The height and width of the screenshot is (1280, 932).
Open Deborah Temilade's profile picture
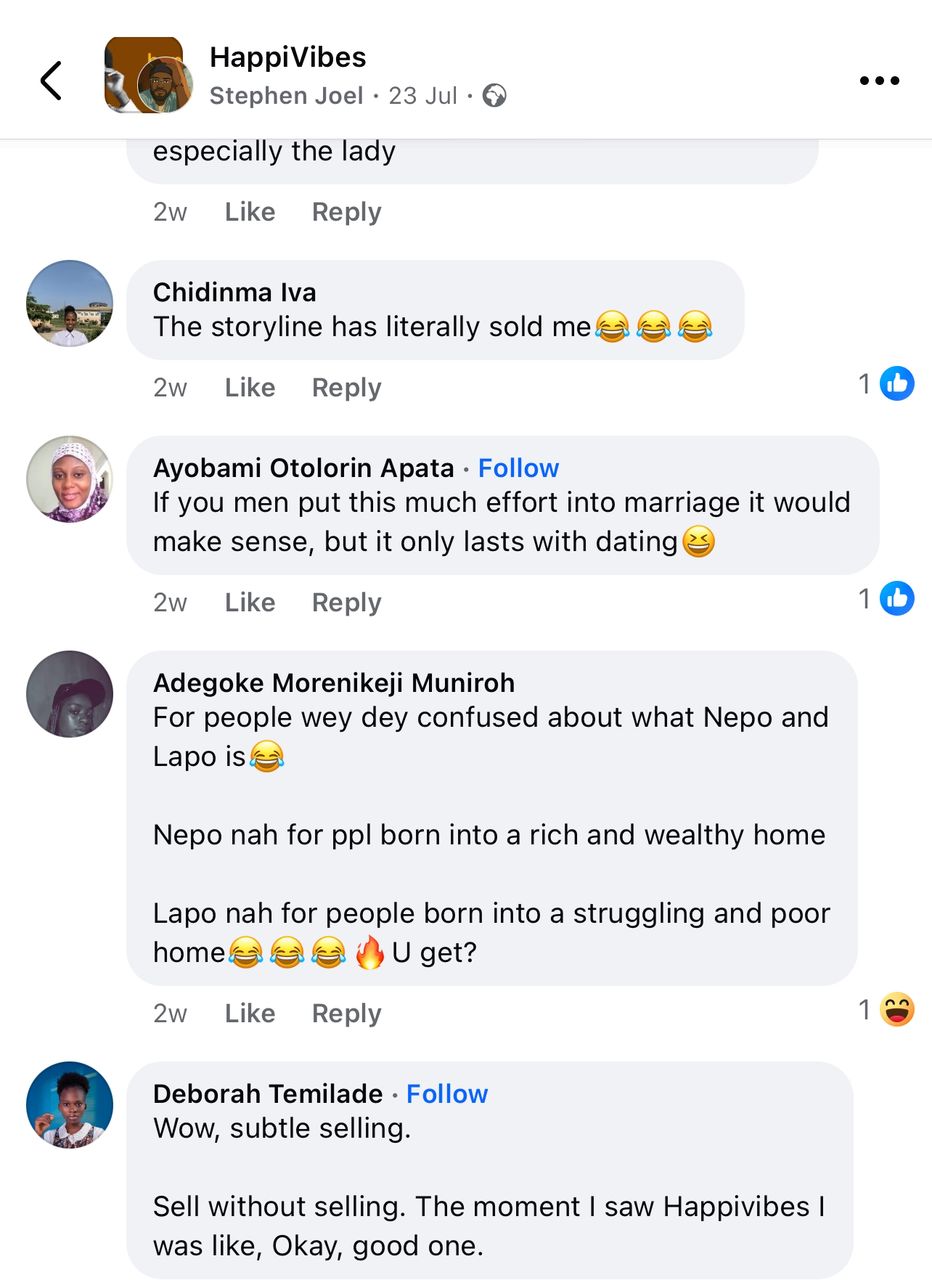click(x=69, y=1104)
